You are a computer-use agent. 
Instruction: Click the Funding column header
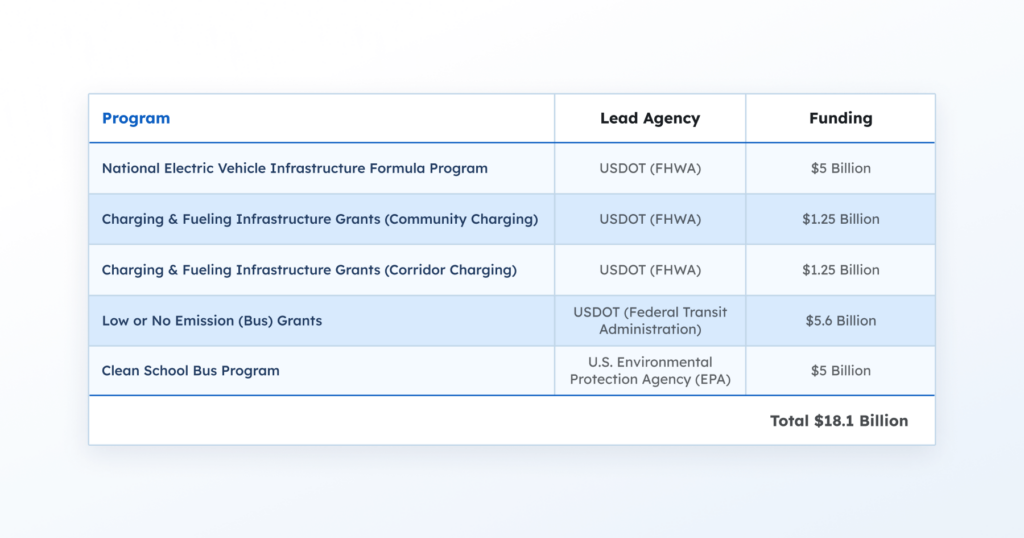[x=840, y=118]
